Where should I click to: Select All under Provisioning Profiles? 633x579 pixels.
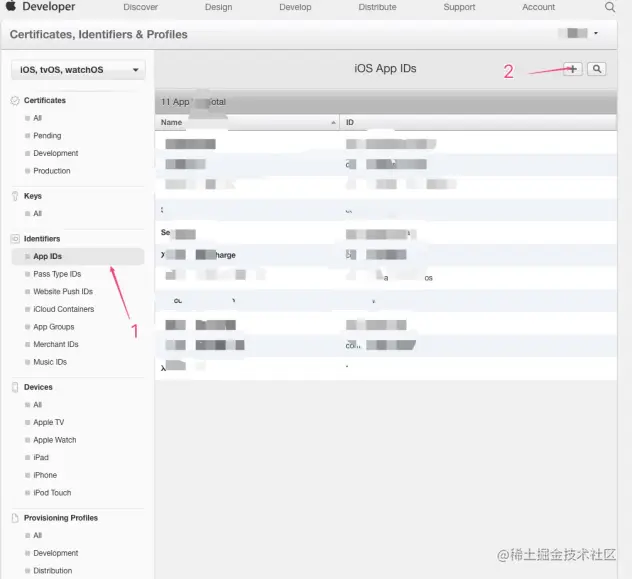click(x=38, y=536)
